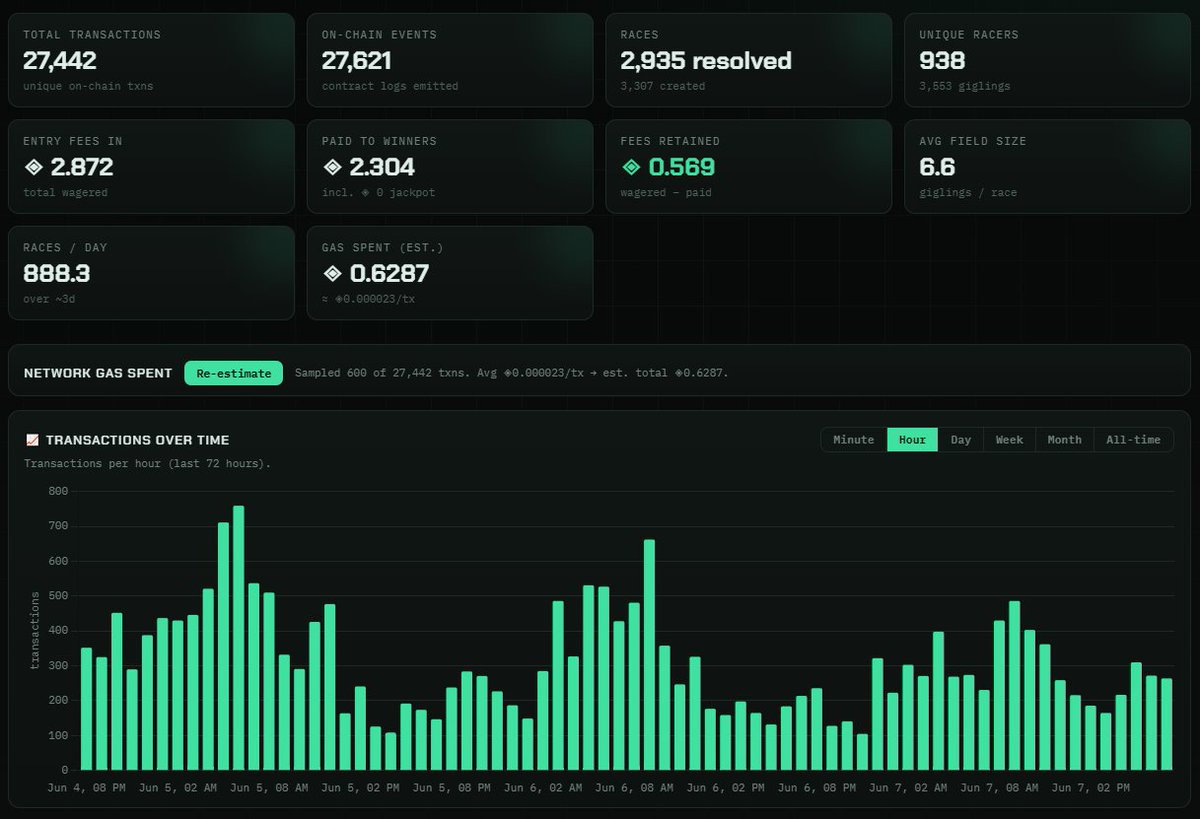Click the Transactions Over Time title
Screen dimensions: 1200x819
137,440
